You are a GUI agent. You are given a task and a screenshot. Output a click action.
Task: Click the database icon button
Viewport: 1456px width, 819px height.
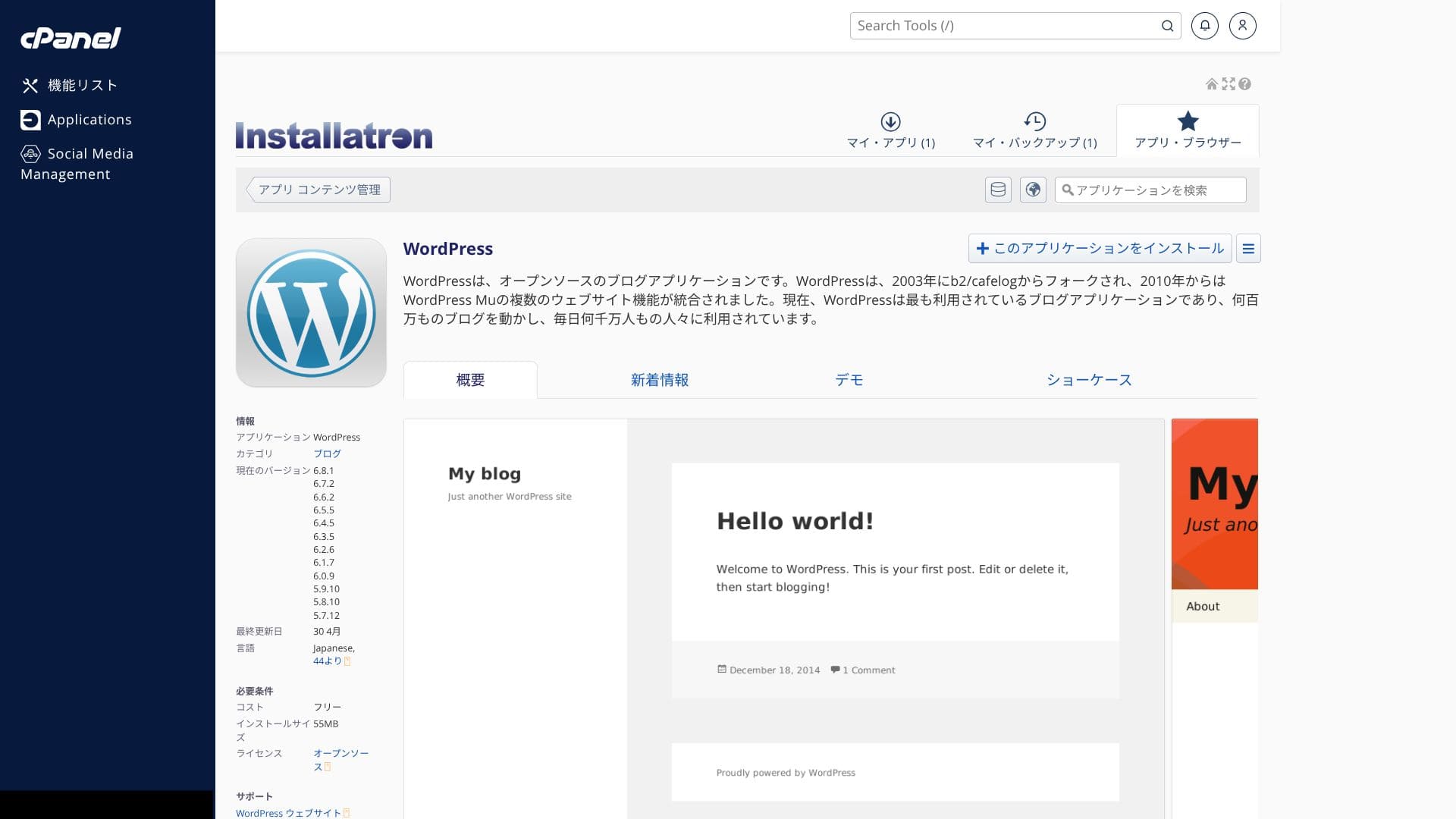(998, 190)
